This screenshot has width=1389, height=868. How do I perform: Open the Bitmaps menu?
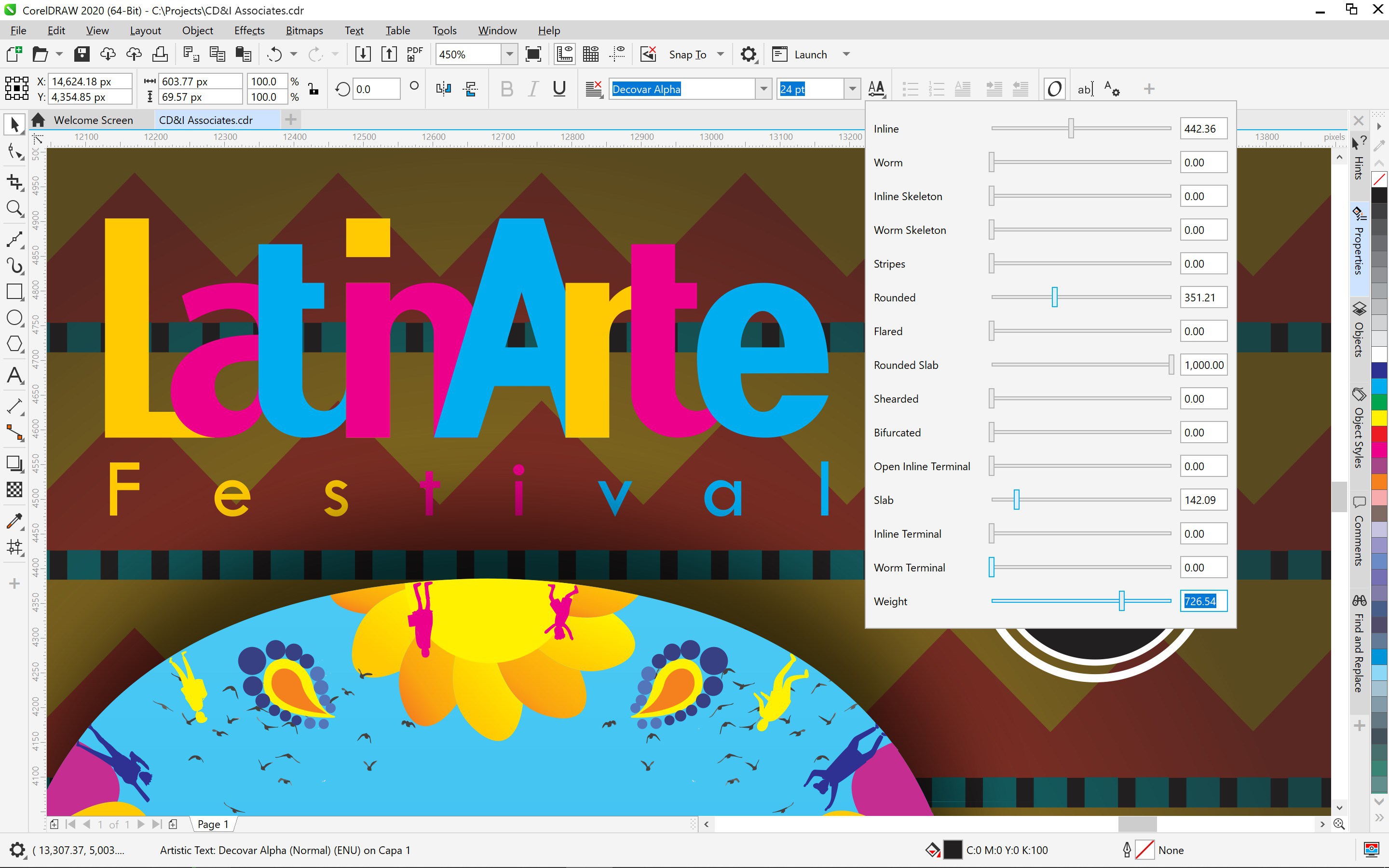pyautogui.click(x=304, y=30)
